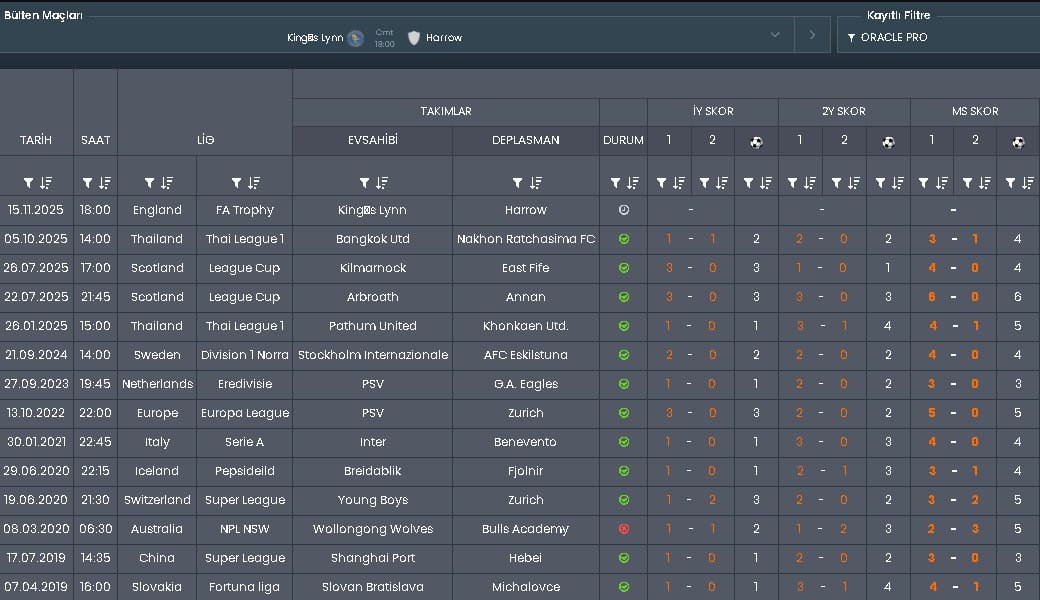Open the match selector dropdown chevron
1040x600 pixels.
click(x=774, y=34)
